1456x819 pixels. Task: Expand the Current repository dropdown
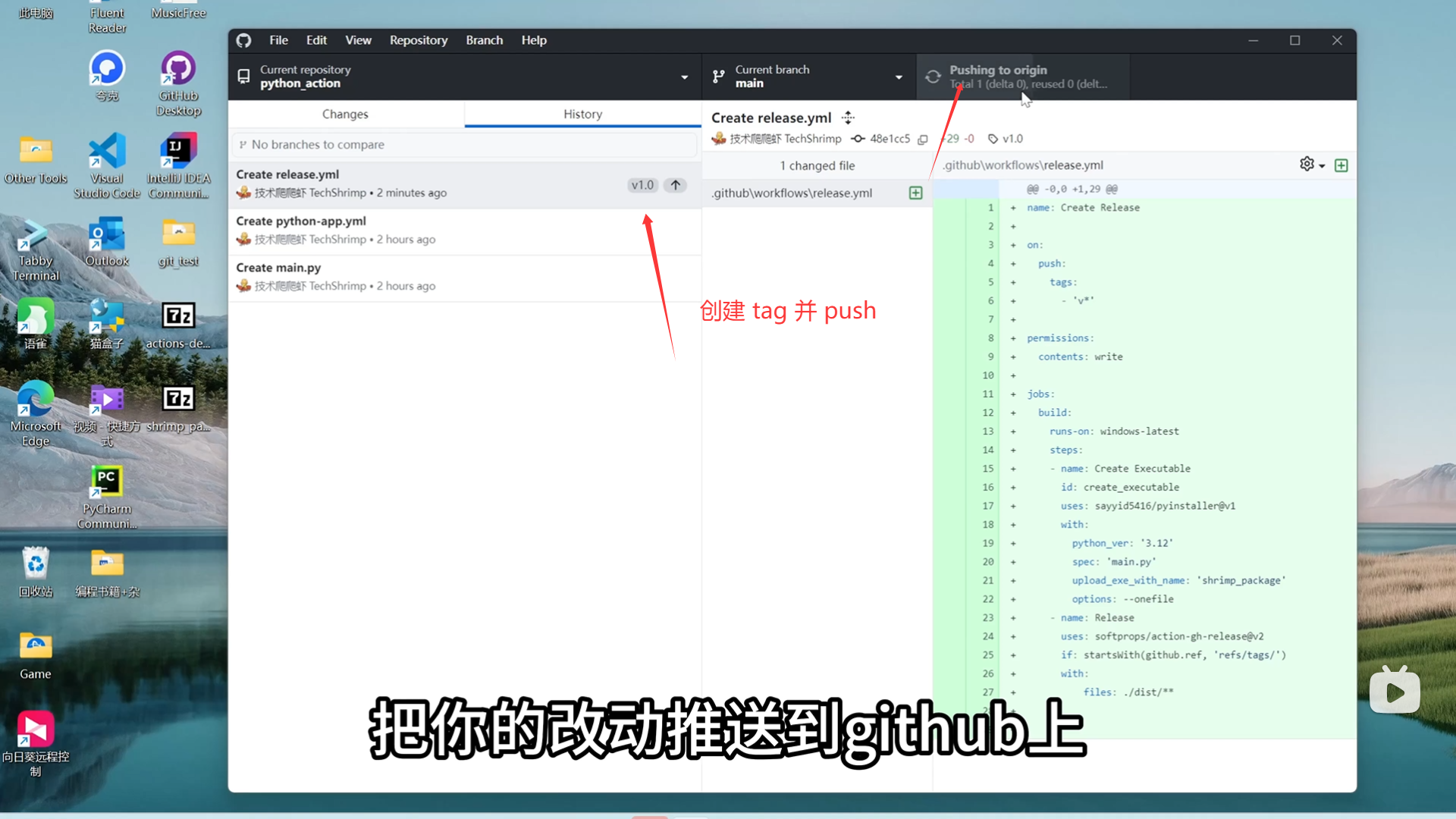[465, 77]
